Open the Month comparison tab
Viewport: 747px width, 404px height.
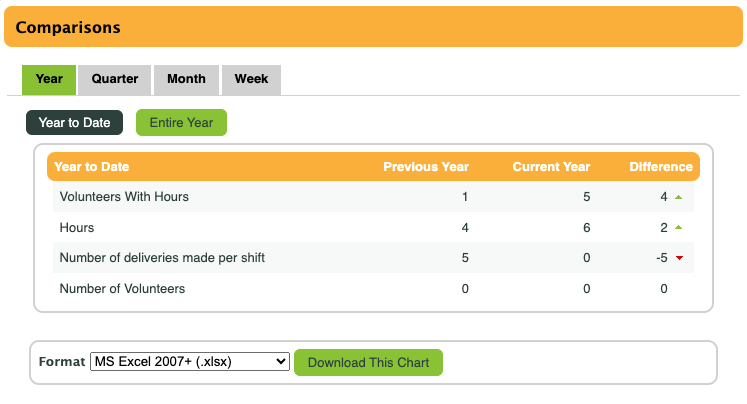point(187,79)
